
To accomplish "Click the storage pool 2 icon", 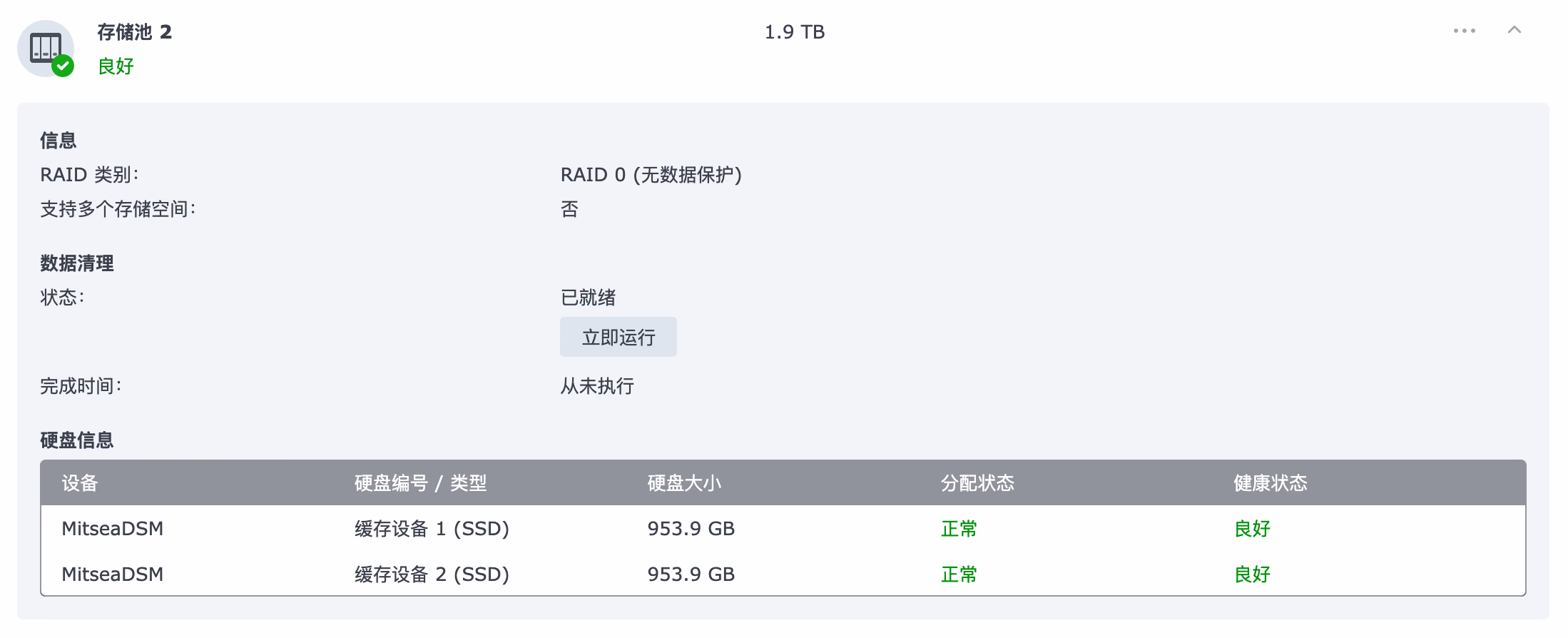I will click(46, 49).
